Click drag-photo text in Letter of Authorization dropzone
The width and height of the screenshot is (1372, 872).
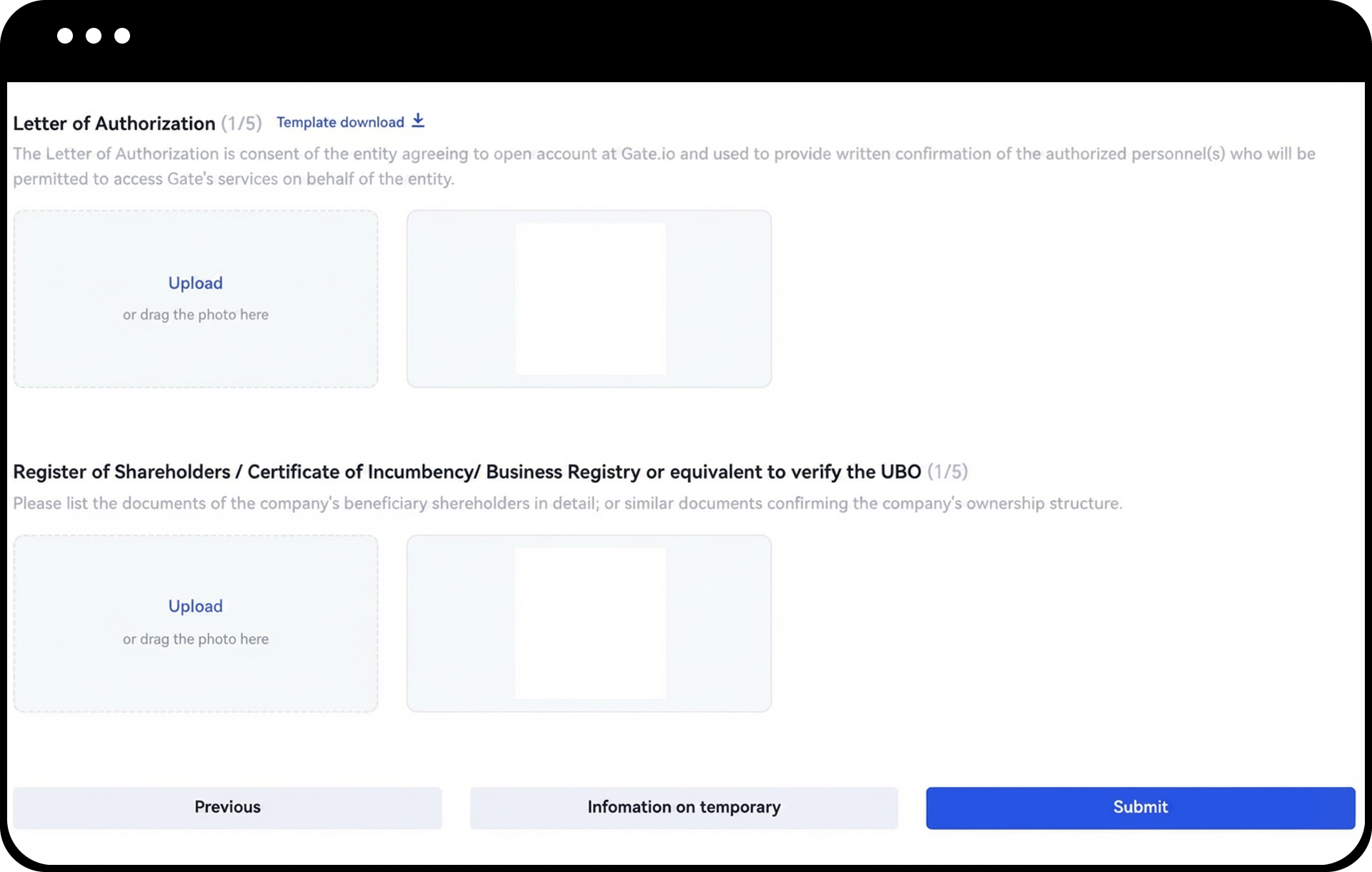pos(195,314)
